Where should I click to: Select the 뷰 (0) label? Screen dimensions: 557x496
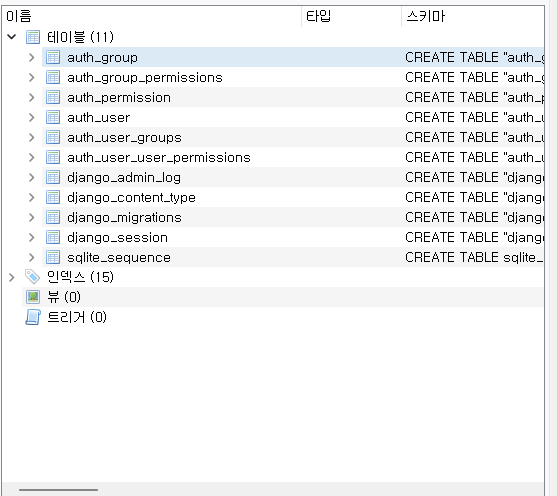pyautogui.click(x=64, y=297)
